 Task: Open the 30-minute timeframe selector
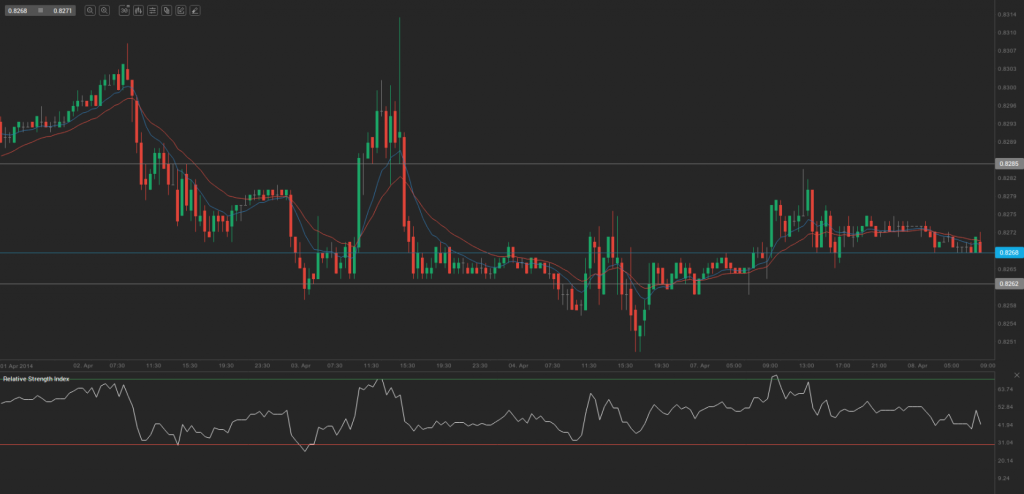(124, 10)
